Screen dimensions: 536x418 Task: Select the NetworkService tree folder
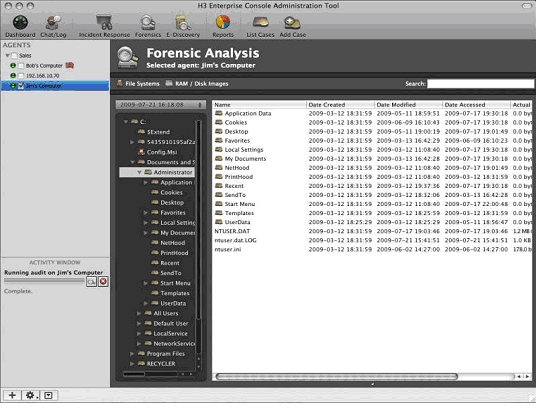pyautogui.click(x=174, y=343)
